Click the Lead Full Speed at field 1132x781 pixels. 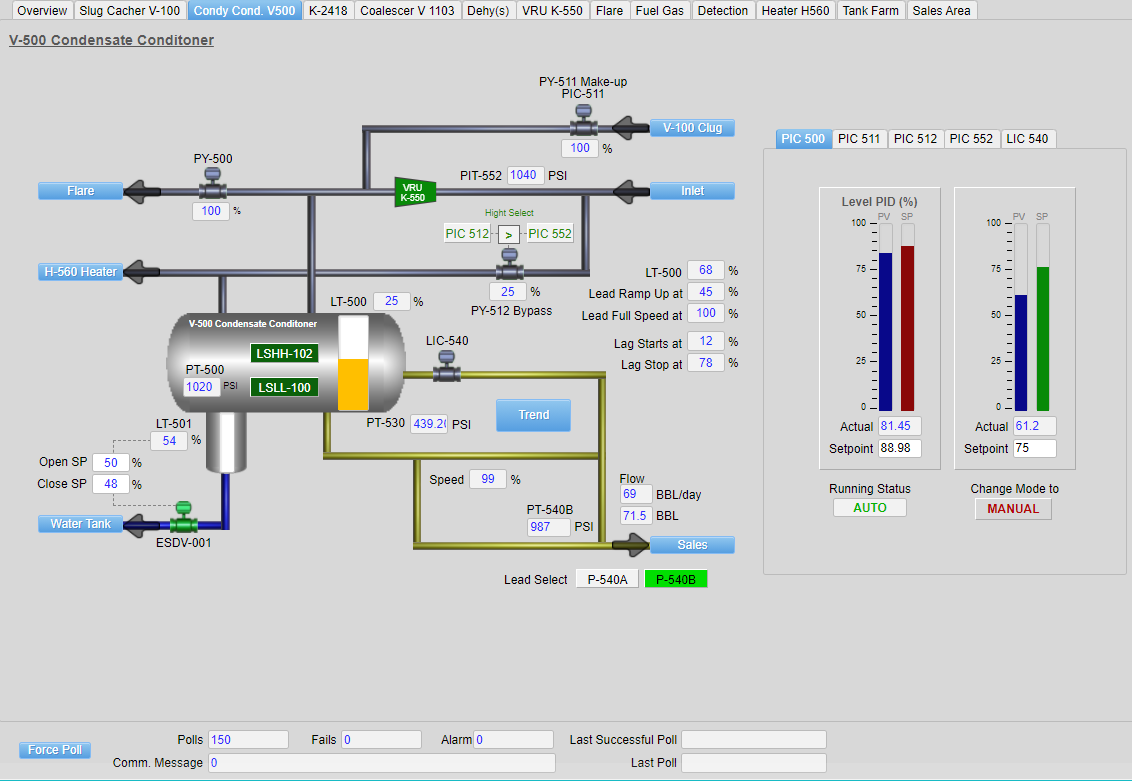705,313
